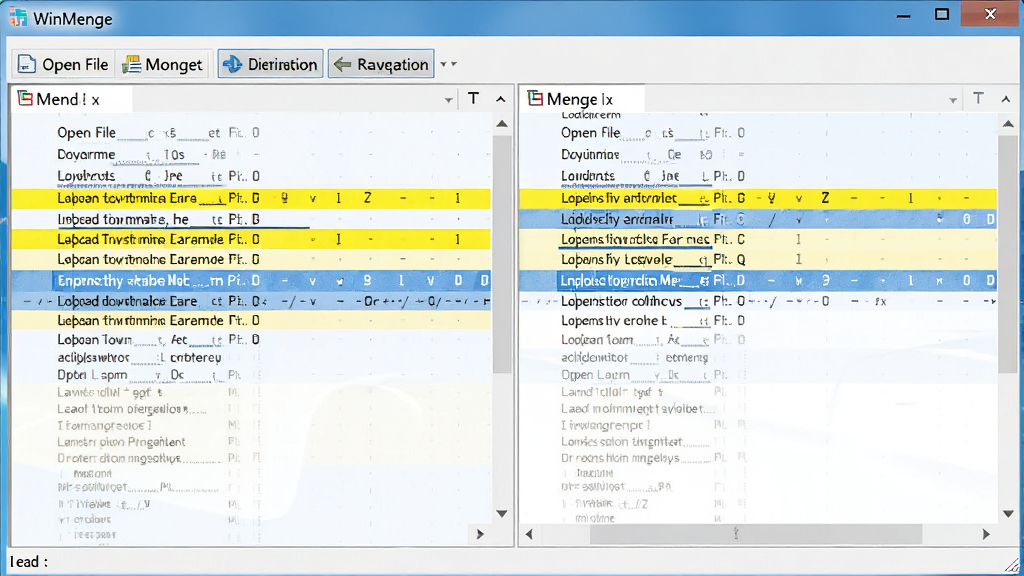Select right blue row 'Laddsefiy ancnalre'
1024x576 pixels.
pos(759,219)
